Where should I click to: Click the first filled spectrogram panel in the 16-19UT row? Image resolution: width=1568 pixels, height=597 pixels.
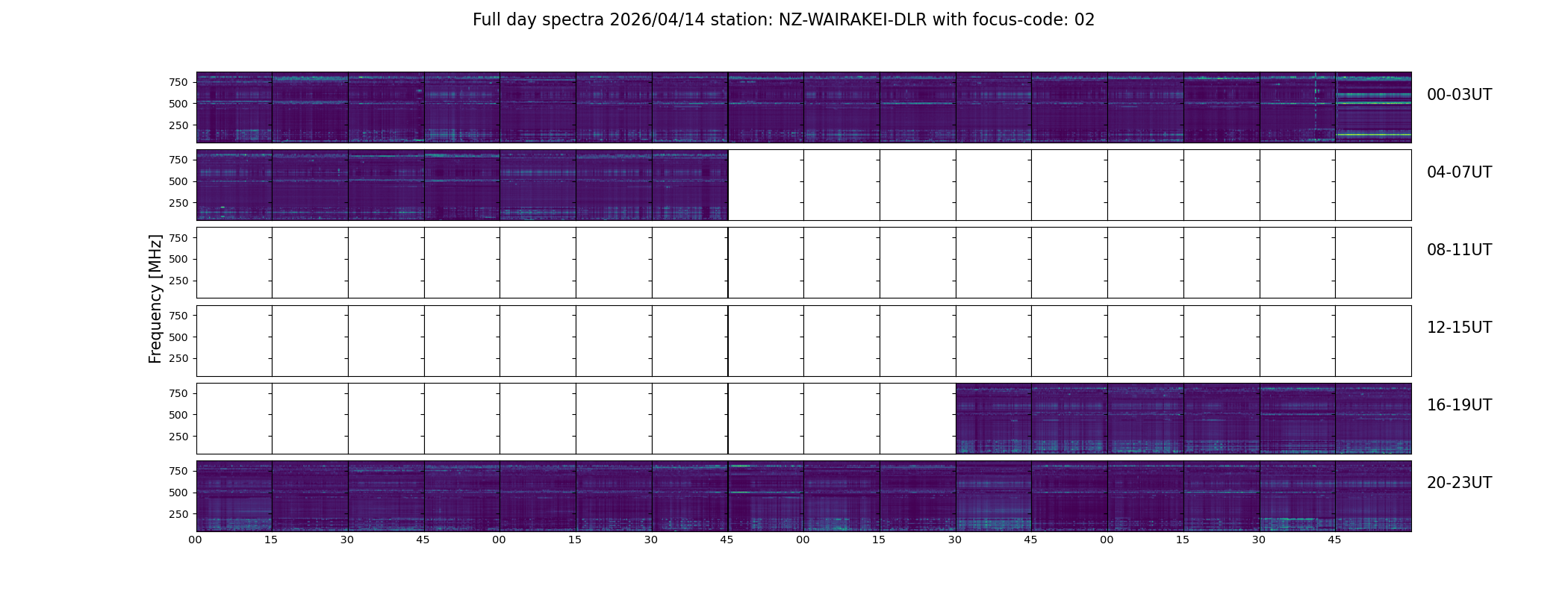(x=994, y=418)
